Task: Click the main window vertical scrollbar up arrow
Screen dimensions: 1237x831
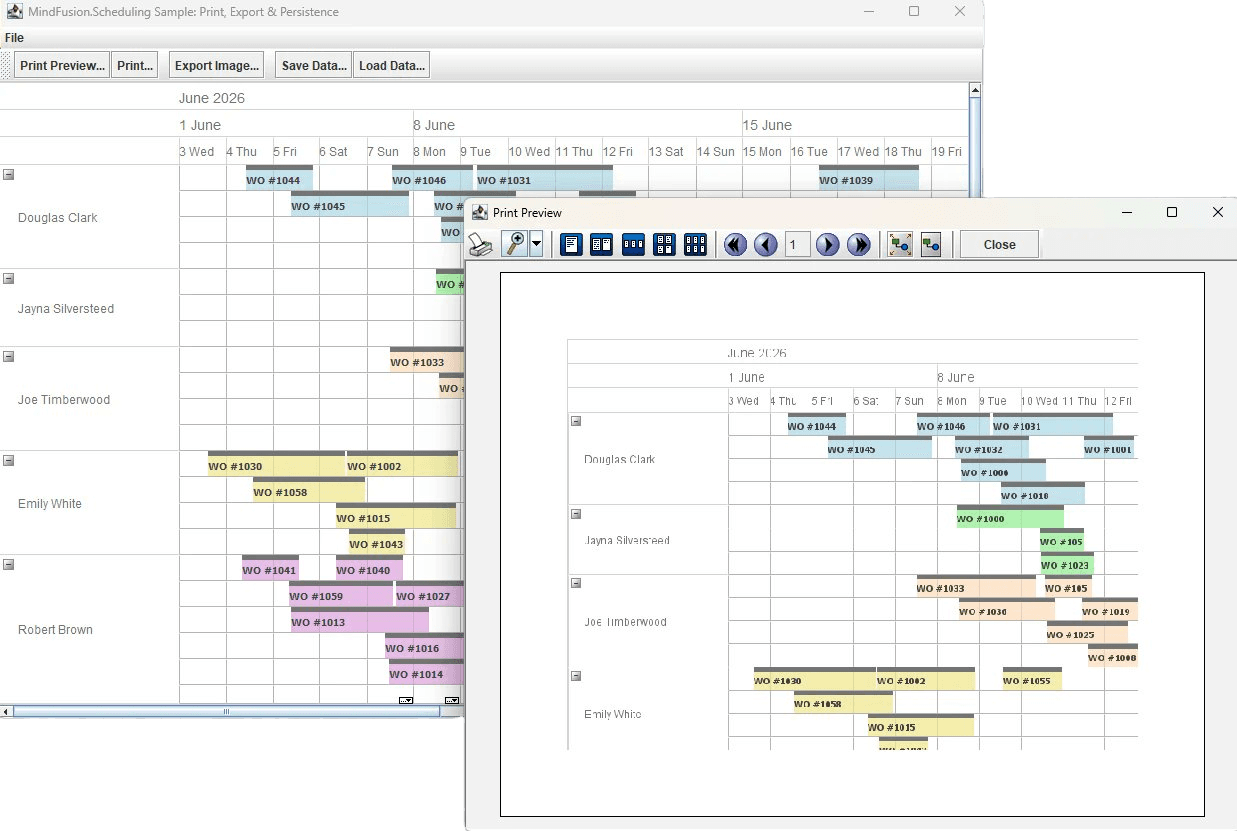Action: pos(976,90)
